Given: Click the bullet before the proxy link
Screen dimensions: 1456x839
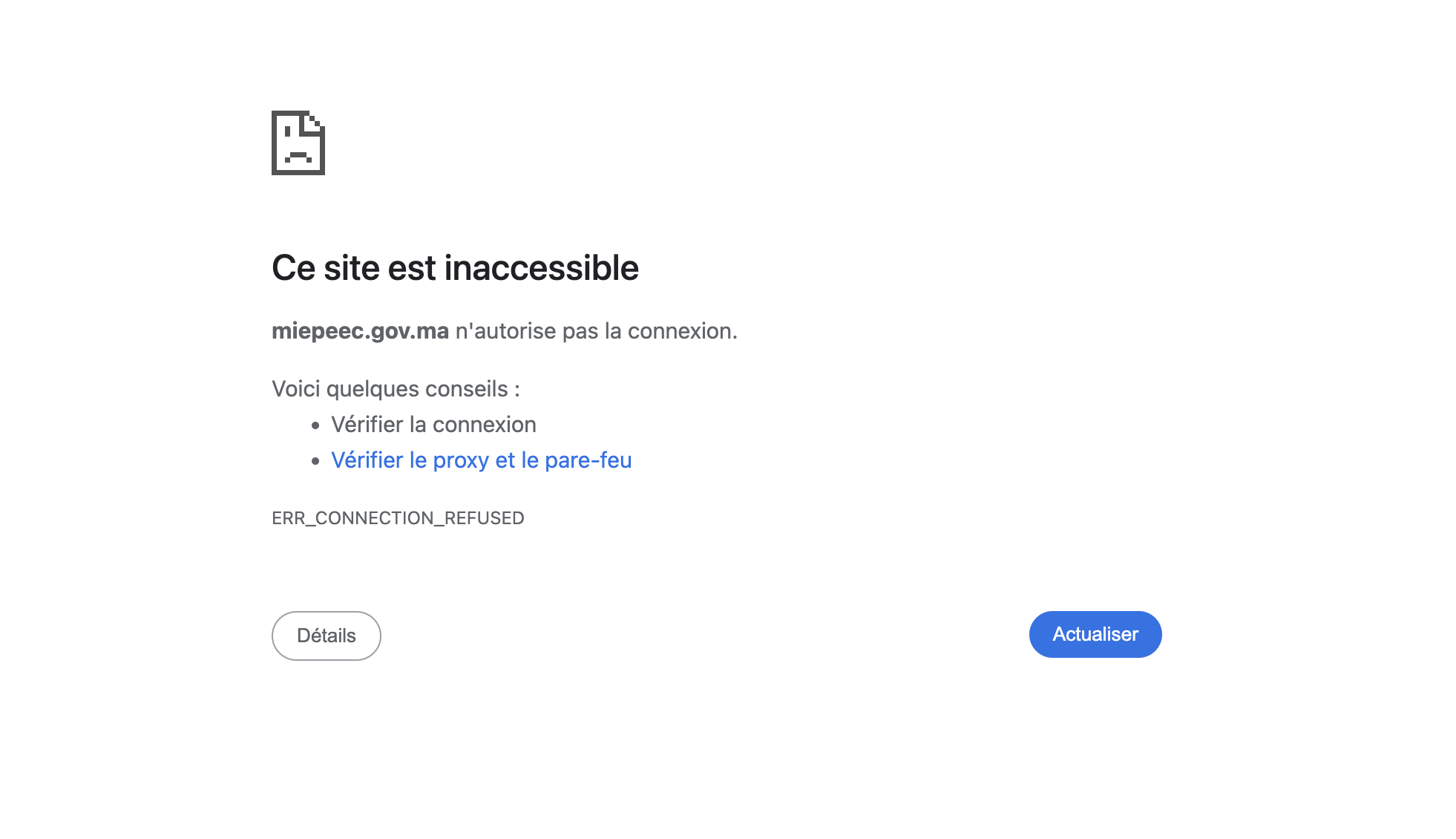Looking at the screenshot, I should [315, 461].
